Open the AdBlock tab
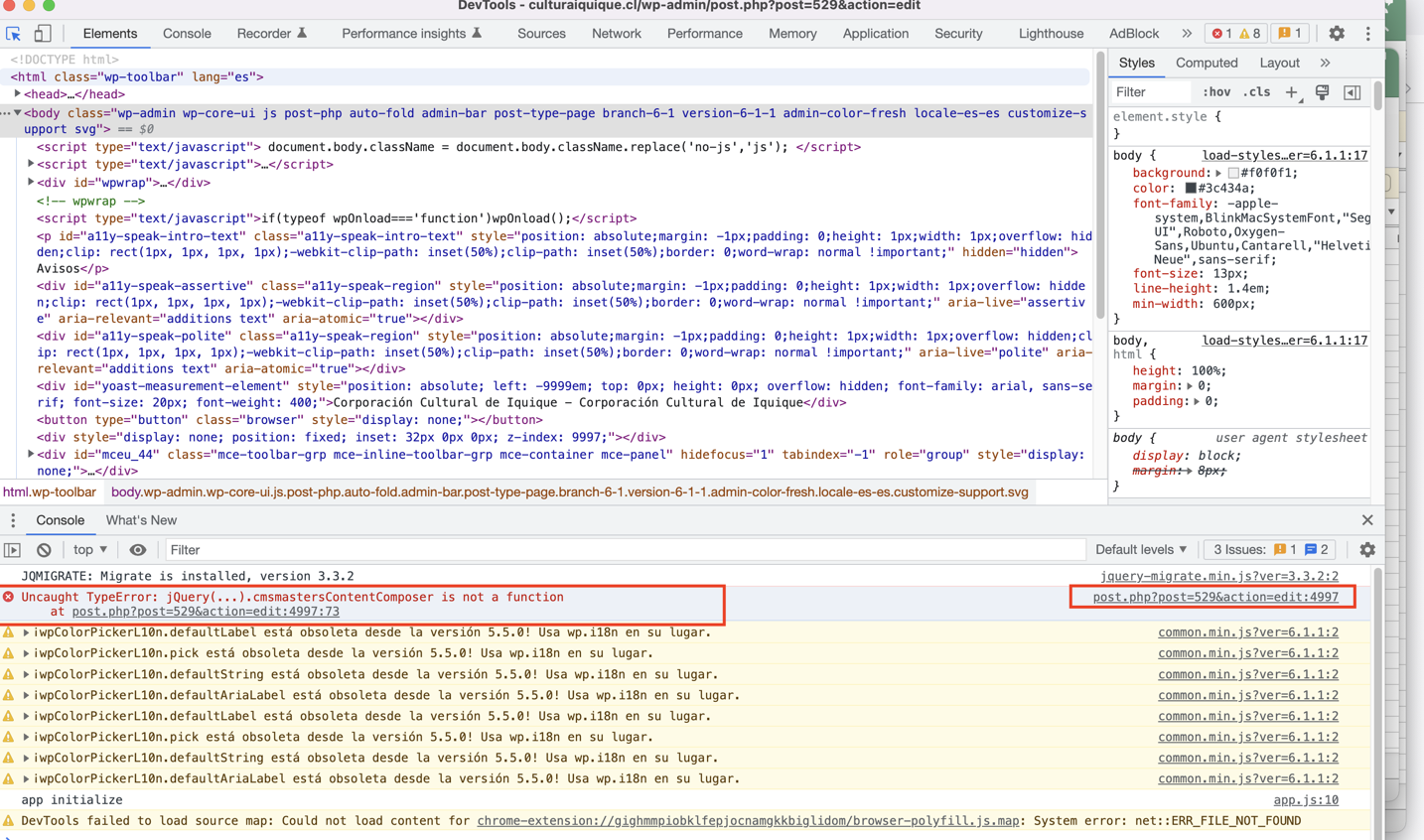1424x840 pixels. tap(1134, 34)
